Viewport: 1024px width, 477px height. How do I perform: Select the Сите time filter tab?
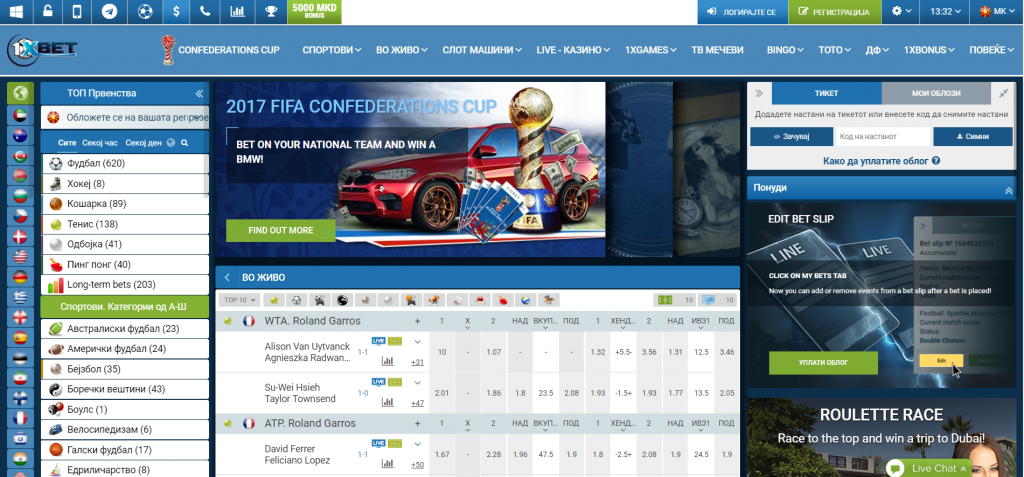tap(67, 142)
